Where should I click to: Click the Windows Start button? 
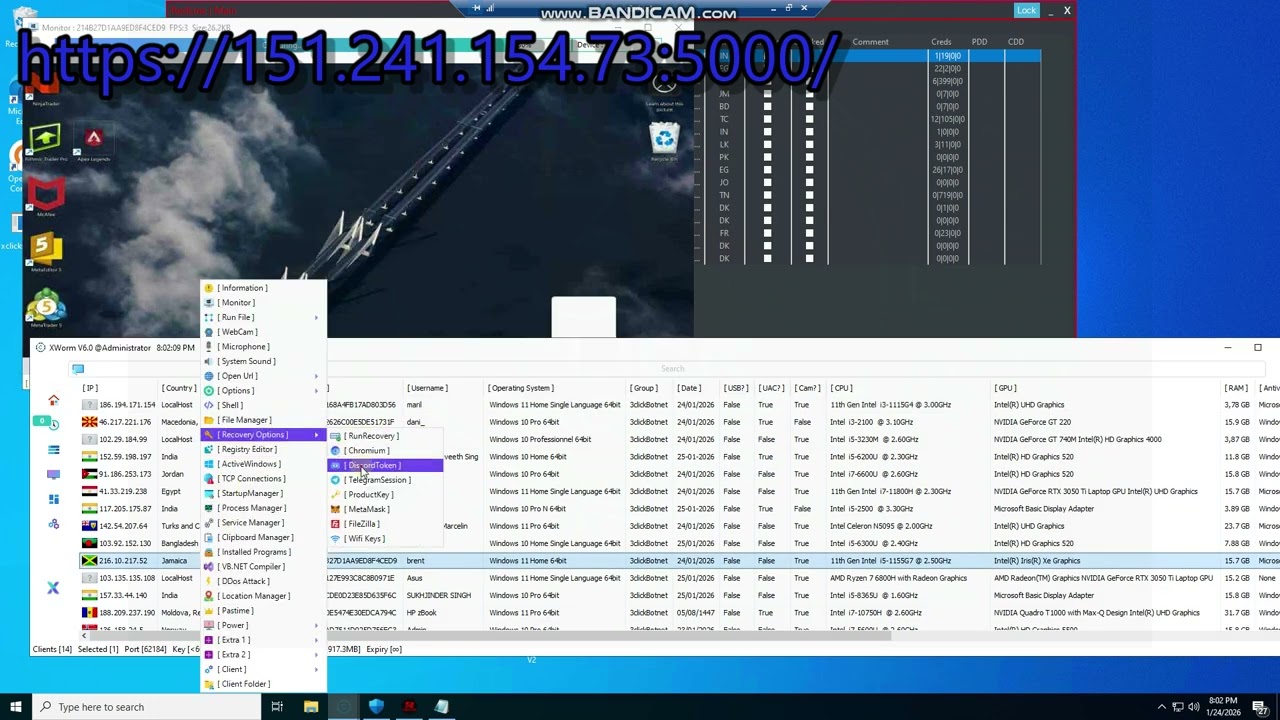16,707
